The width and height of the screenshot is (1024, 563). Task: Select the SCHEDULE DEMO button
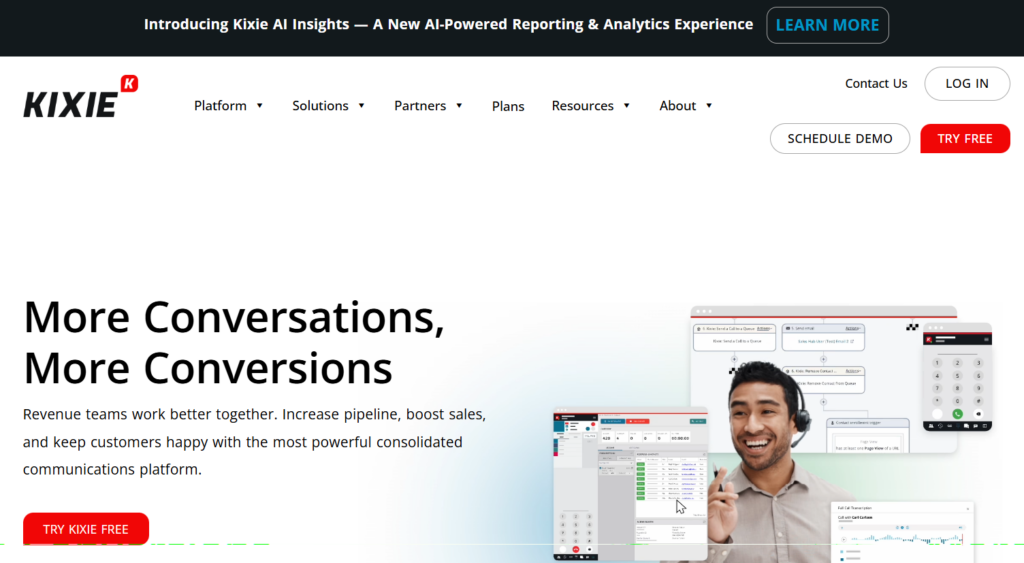pos(839,139)
